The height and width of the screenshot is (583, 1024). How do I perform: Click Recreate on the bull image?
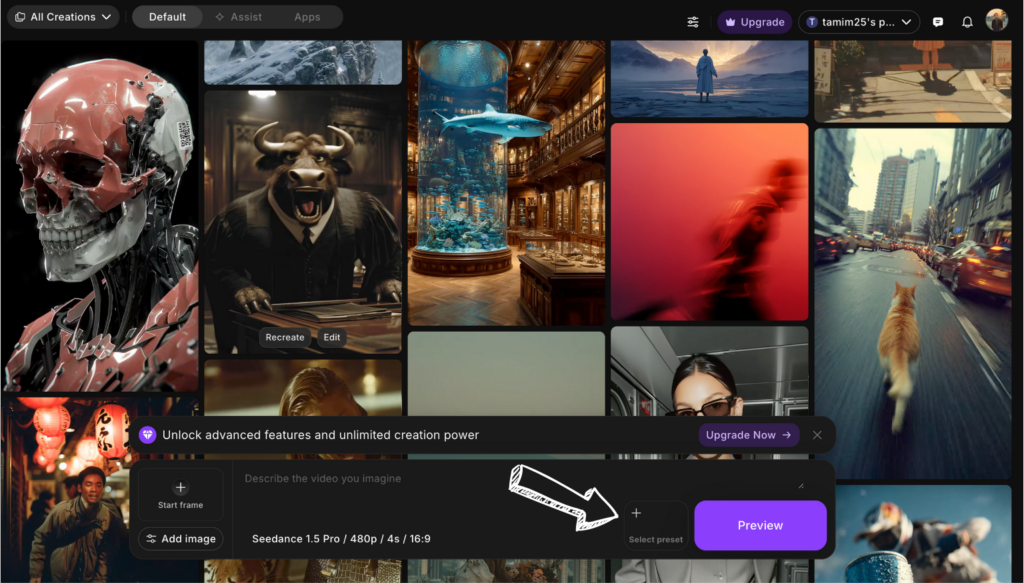pyautogui.click(x=285, y=337)
